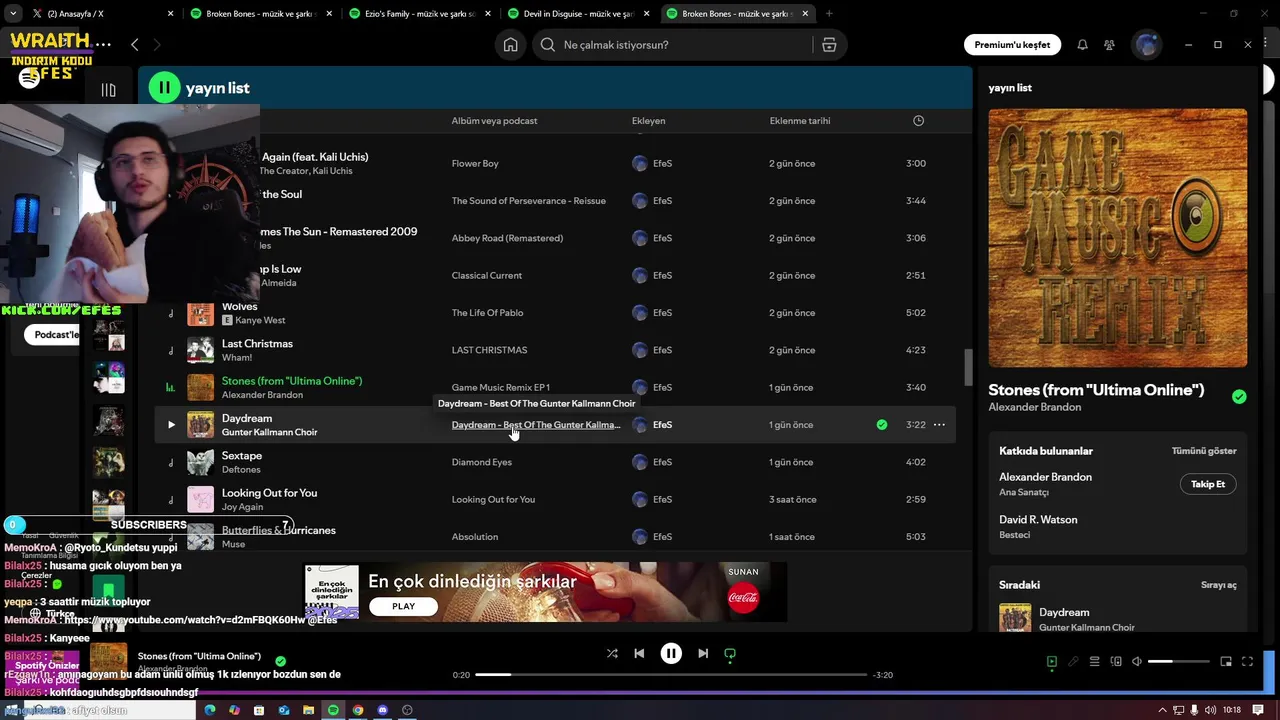Open the Absolution album link
The image size is (1280, 720).
coord(474,537)
